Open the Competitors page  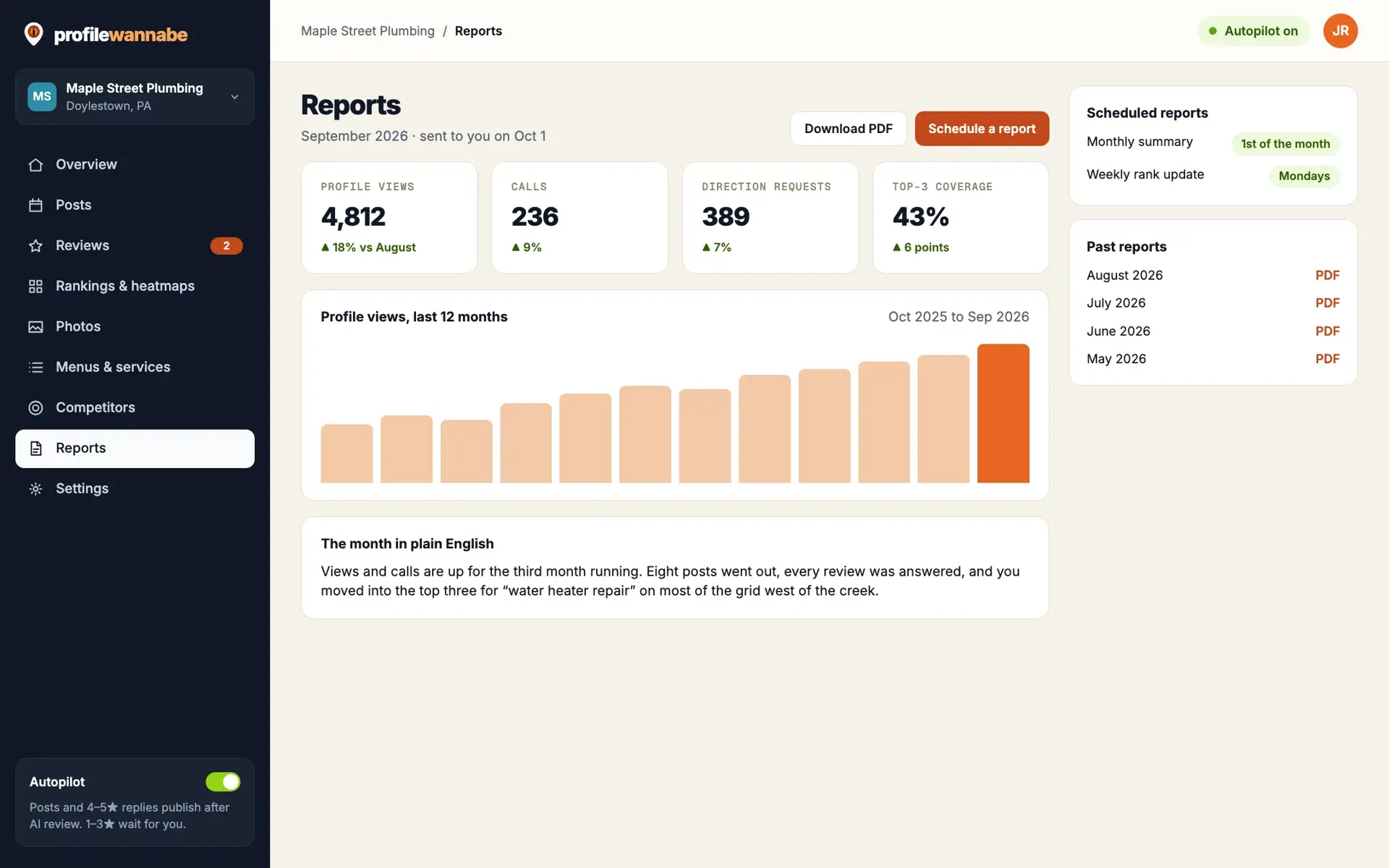pyautogui.click(x=135, y=408)
